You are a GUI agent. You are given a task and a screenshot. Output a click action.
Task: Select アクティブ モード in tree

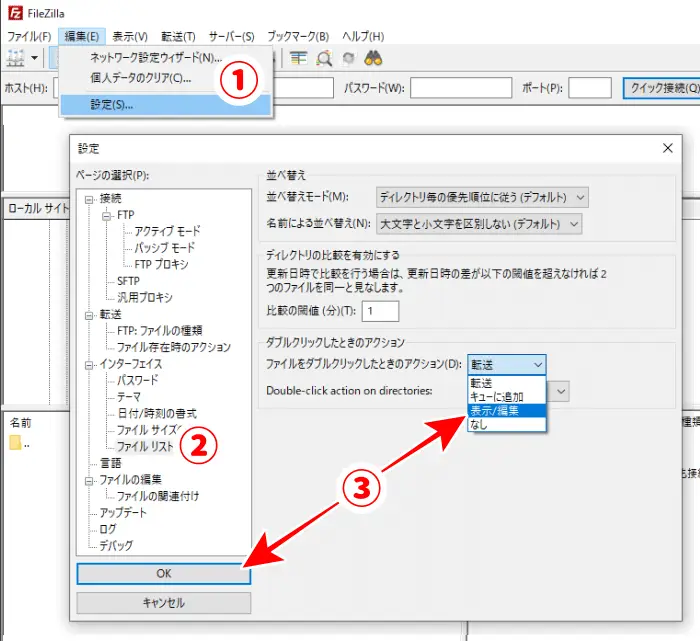point(167,231)
